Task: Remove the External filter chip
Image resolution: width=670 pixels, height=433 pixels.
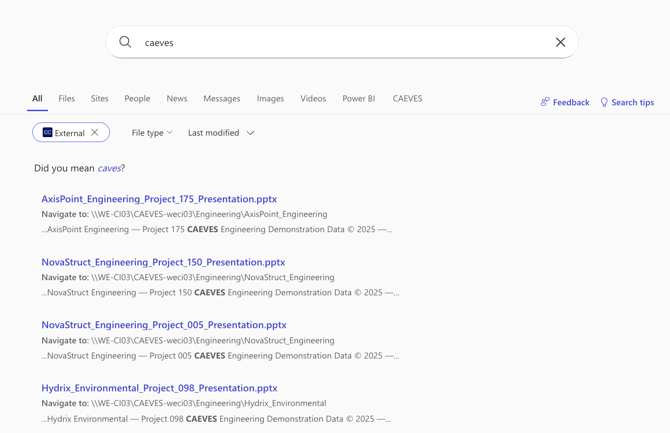Action: [95, 132]
